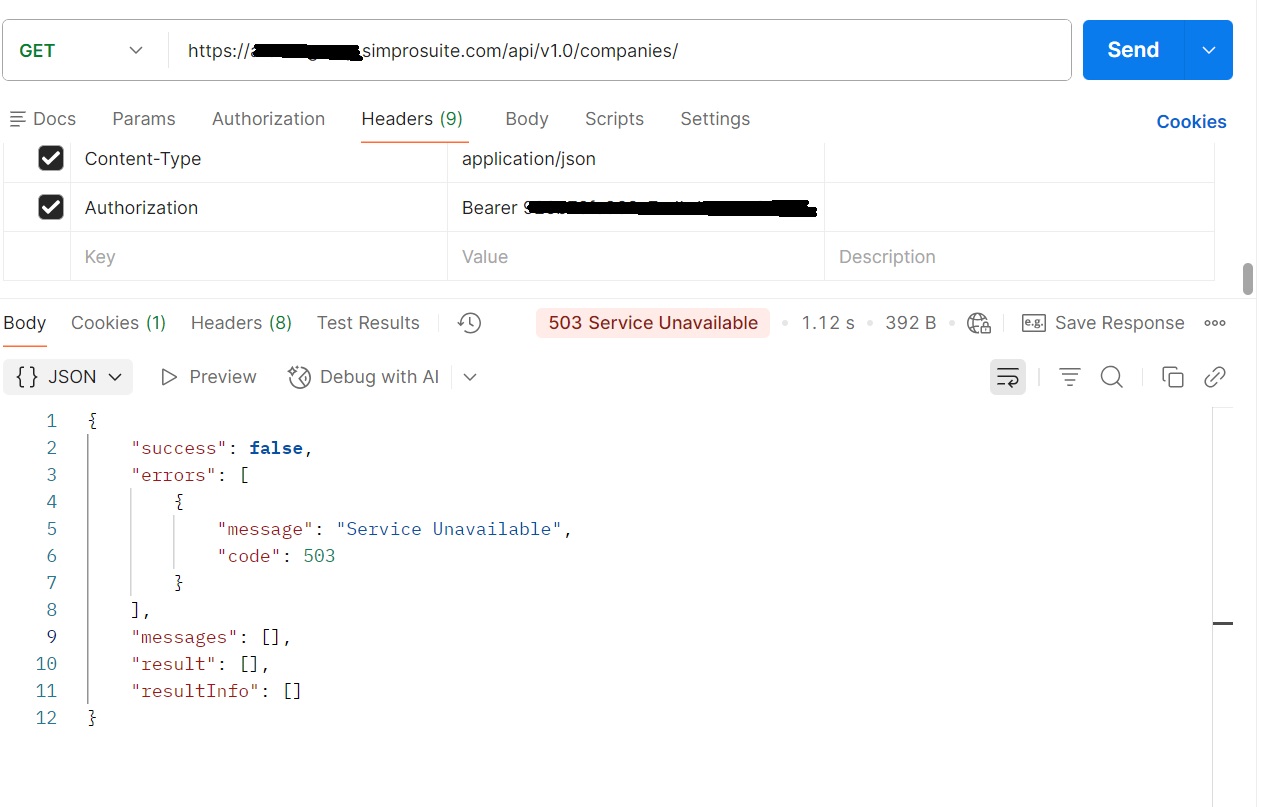1275x807 pixels.
Task: Search the response body magnifier icon
Action: (1112, 377)
